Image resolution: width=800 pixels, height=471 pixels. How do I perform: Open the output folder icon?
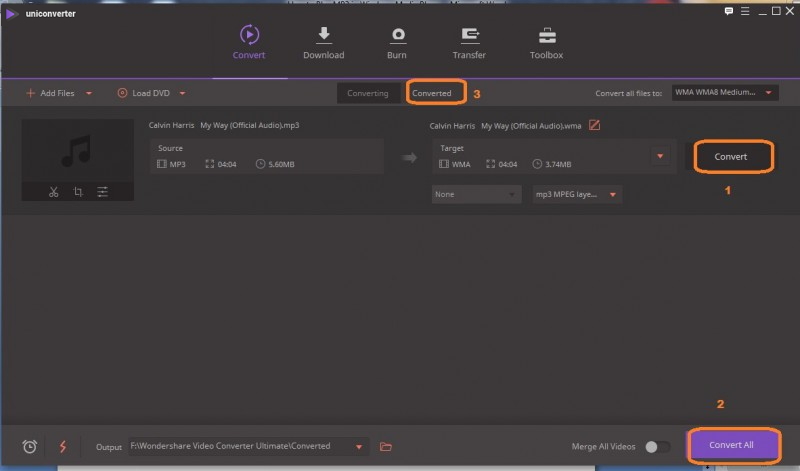click(386, 447)
